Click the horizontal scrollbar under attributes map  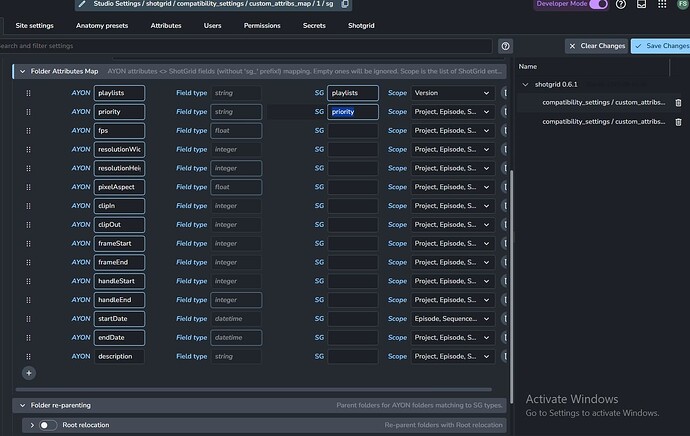pos(253,390)
